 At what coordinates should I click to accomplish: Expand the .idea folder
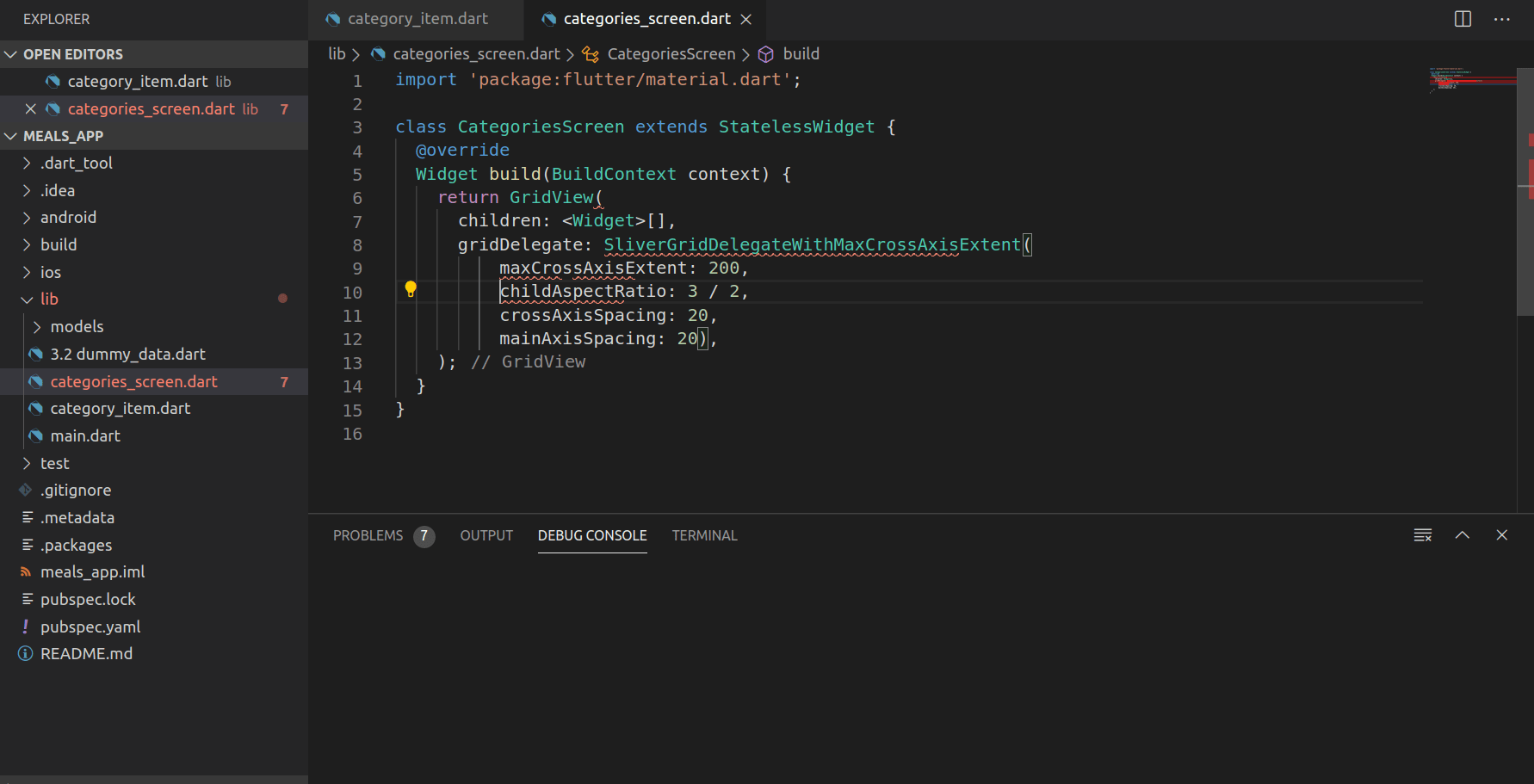27,190
